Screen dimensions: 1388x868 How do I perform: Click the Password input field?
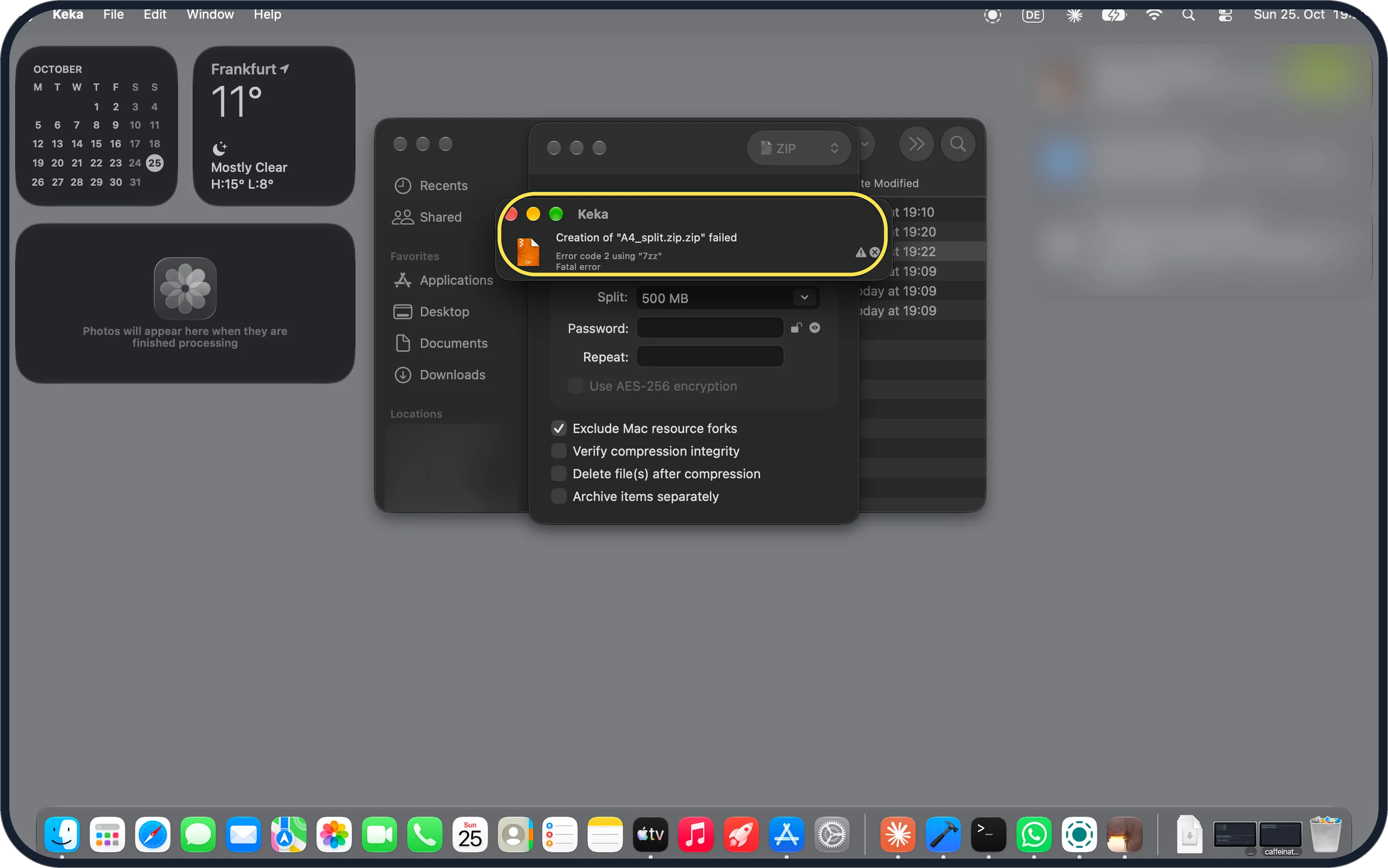point(710,328)
